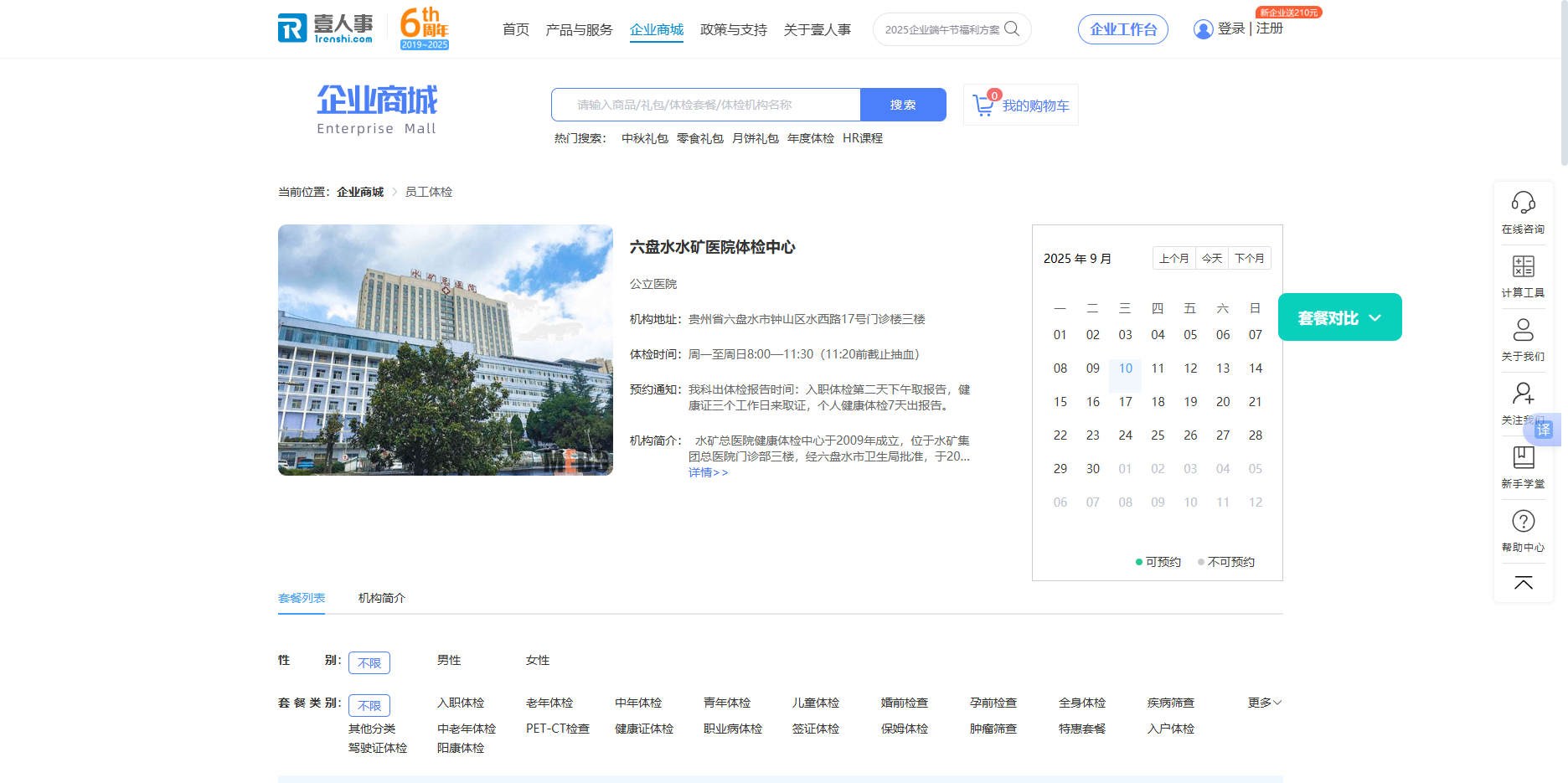The height and width of the screenshot is (783, 1568).
Task: Open 首页 in the navigation bar
Action: (516, 30)
